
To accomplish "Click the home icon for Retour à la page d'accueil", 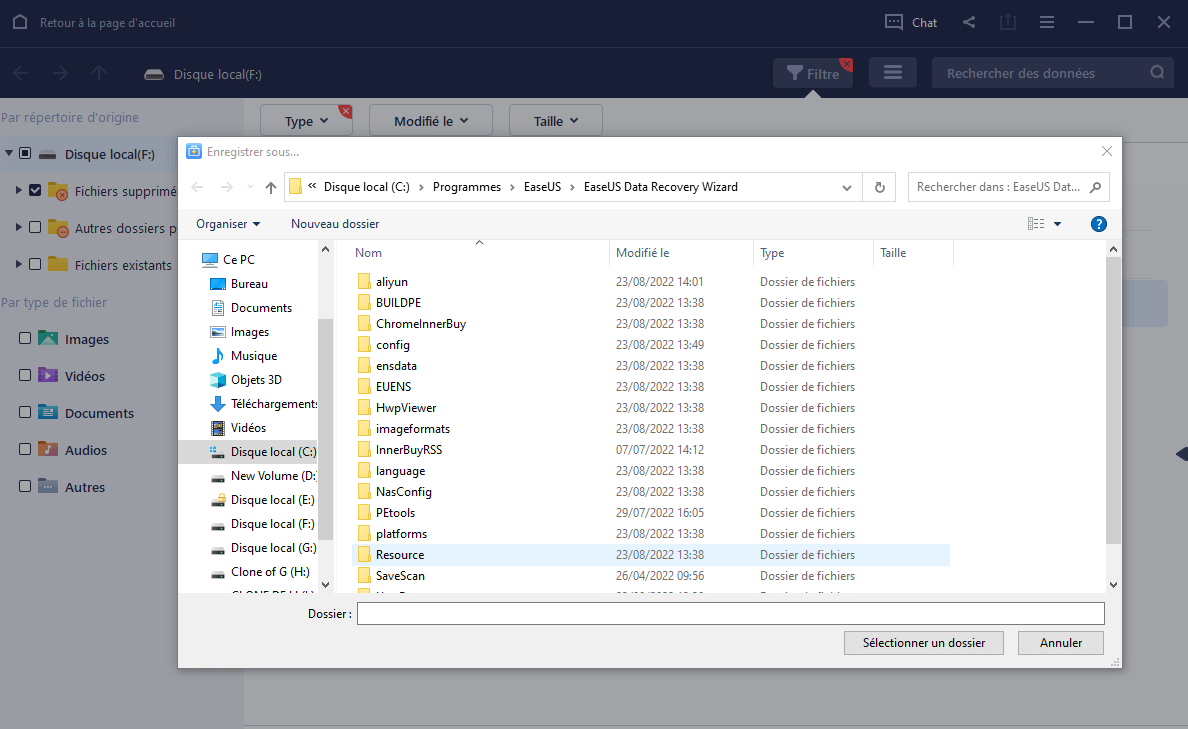I will [20, 22].
